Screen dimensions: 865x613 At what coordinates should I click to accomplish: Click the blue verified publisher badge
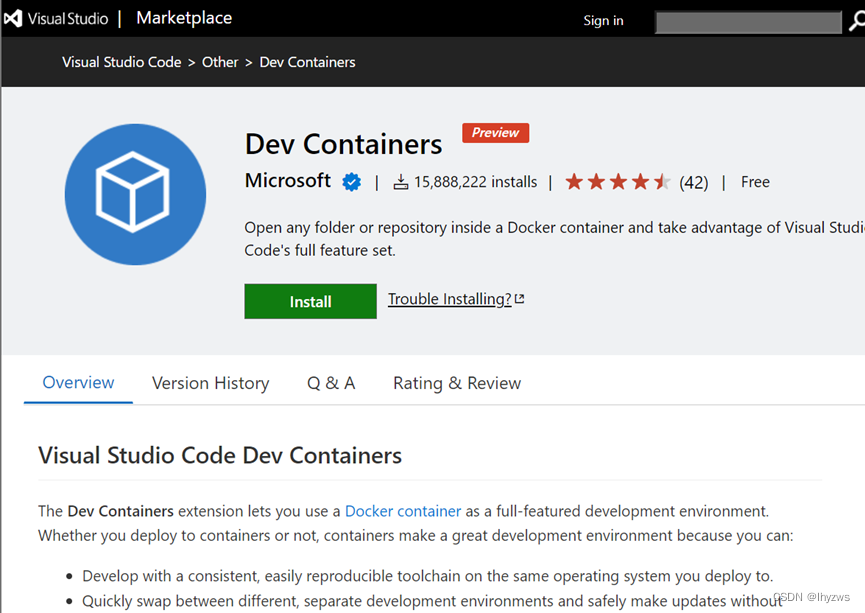351,182
